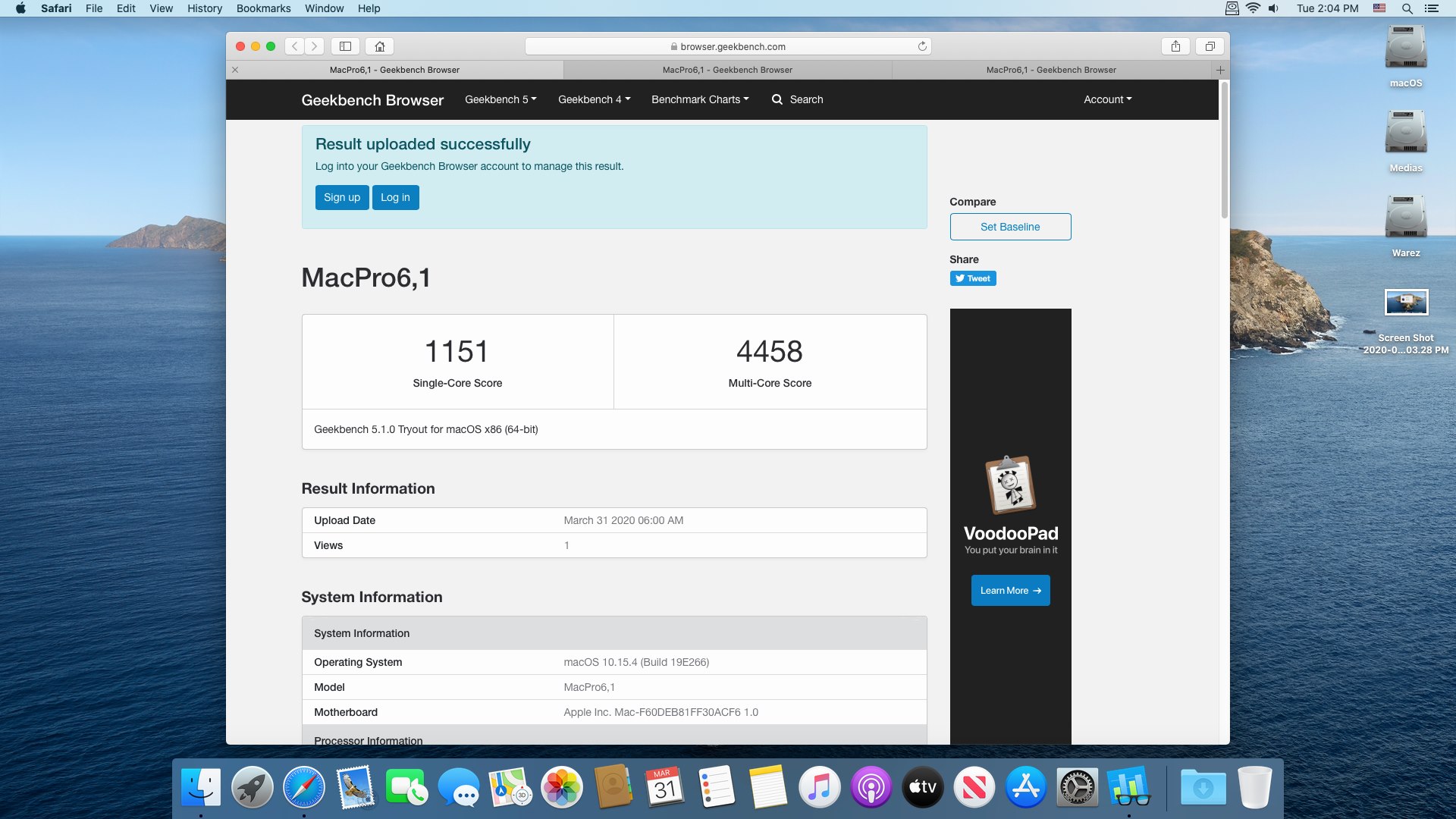This screenshot has width=1456, height=819.
Task: Switch to the second MacPro6,1 tab
Action: (727, 70)
